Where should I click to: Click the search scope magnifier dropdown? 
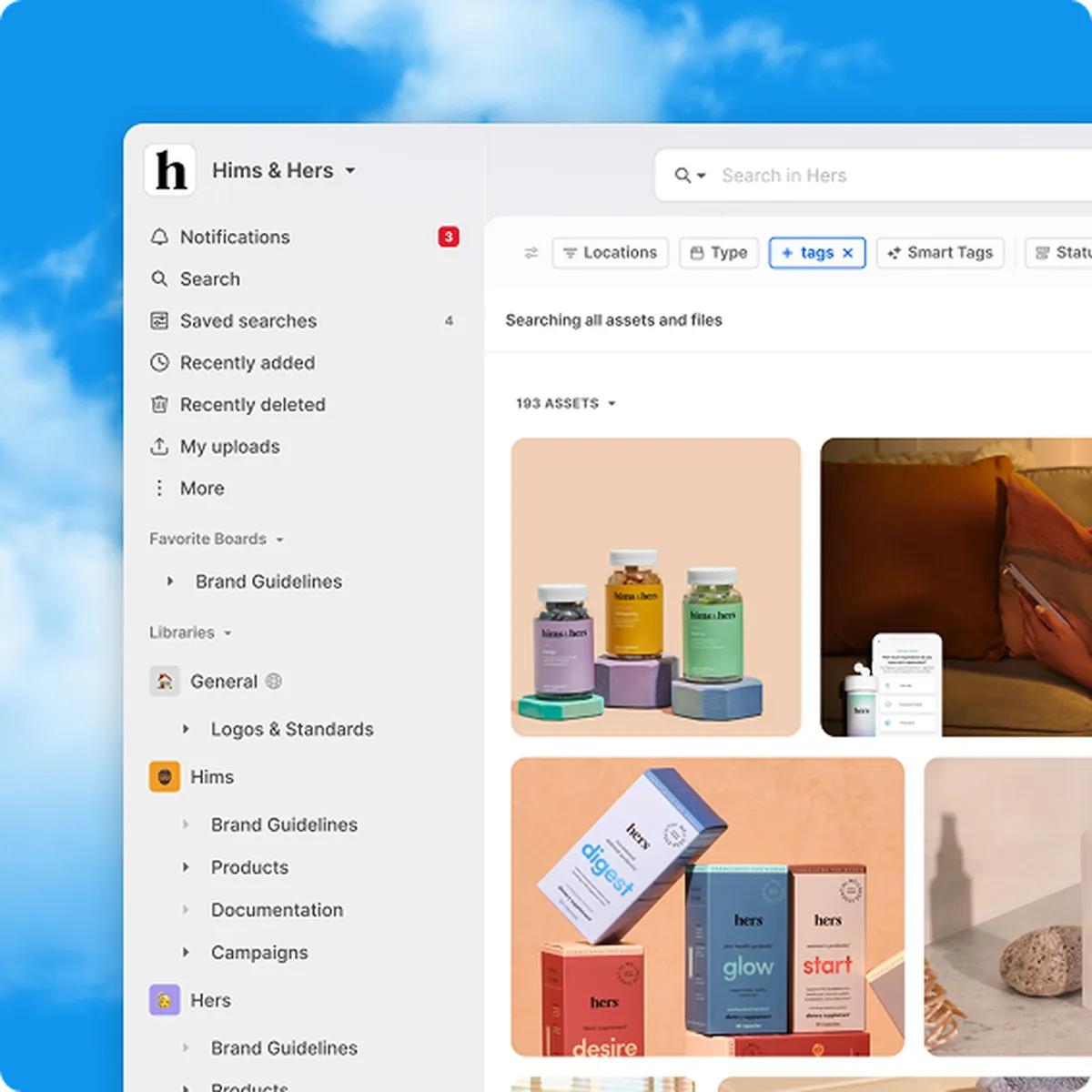pos(690,175)
